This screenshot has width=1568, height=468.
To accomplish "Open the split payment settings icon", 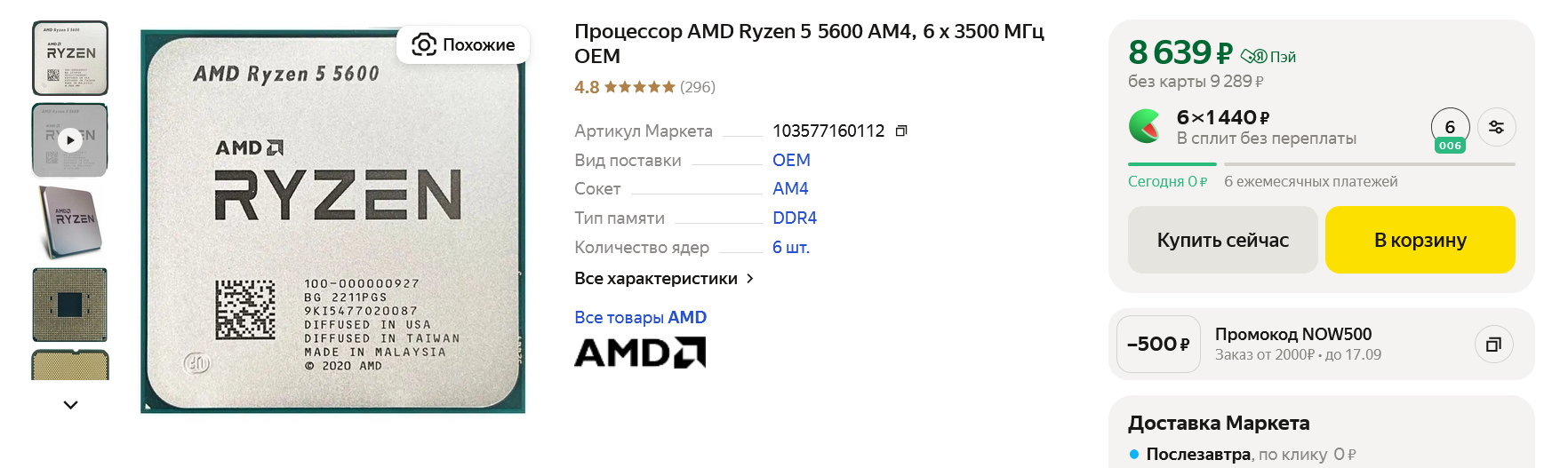I will [x=1496, y=127].
